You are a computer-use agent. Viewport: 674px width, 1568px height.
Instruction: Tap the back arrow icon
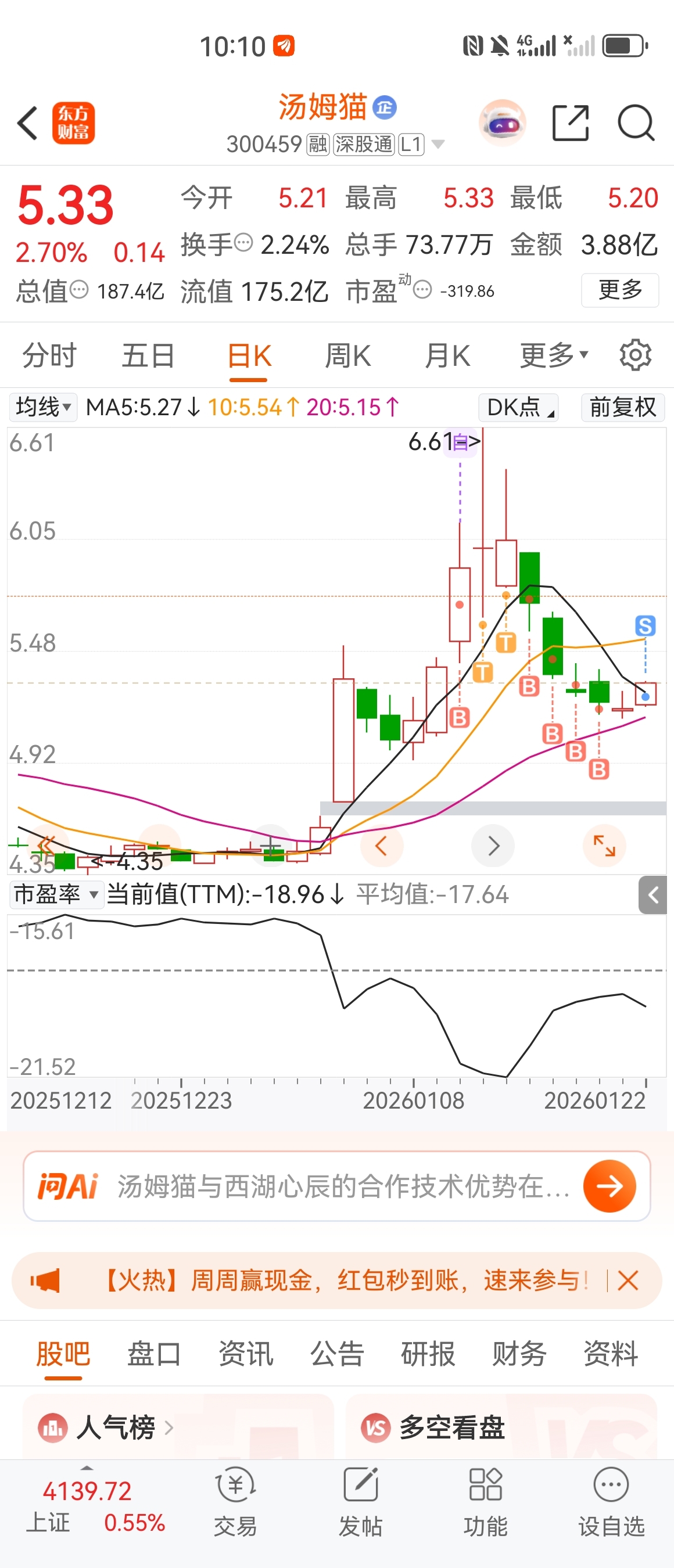pos(27,123)
